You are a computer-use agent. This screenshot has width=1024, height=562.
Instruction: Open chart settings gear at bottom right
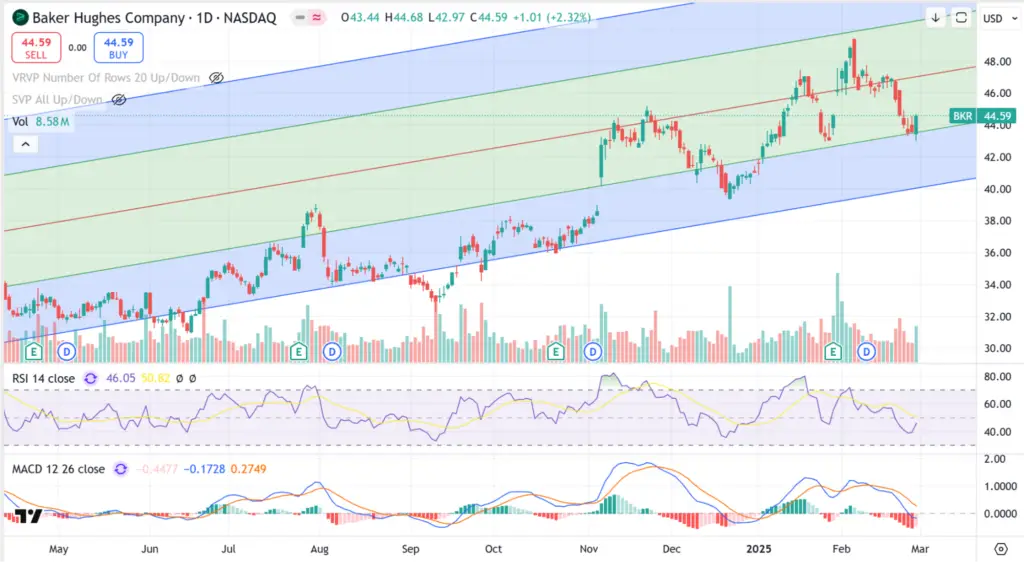pos(1000,549)
